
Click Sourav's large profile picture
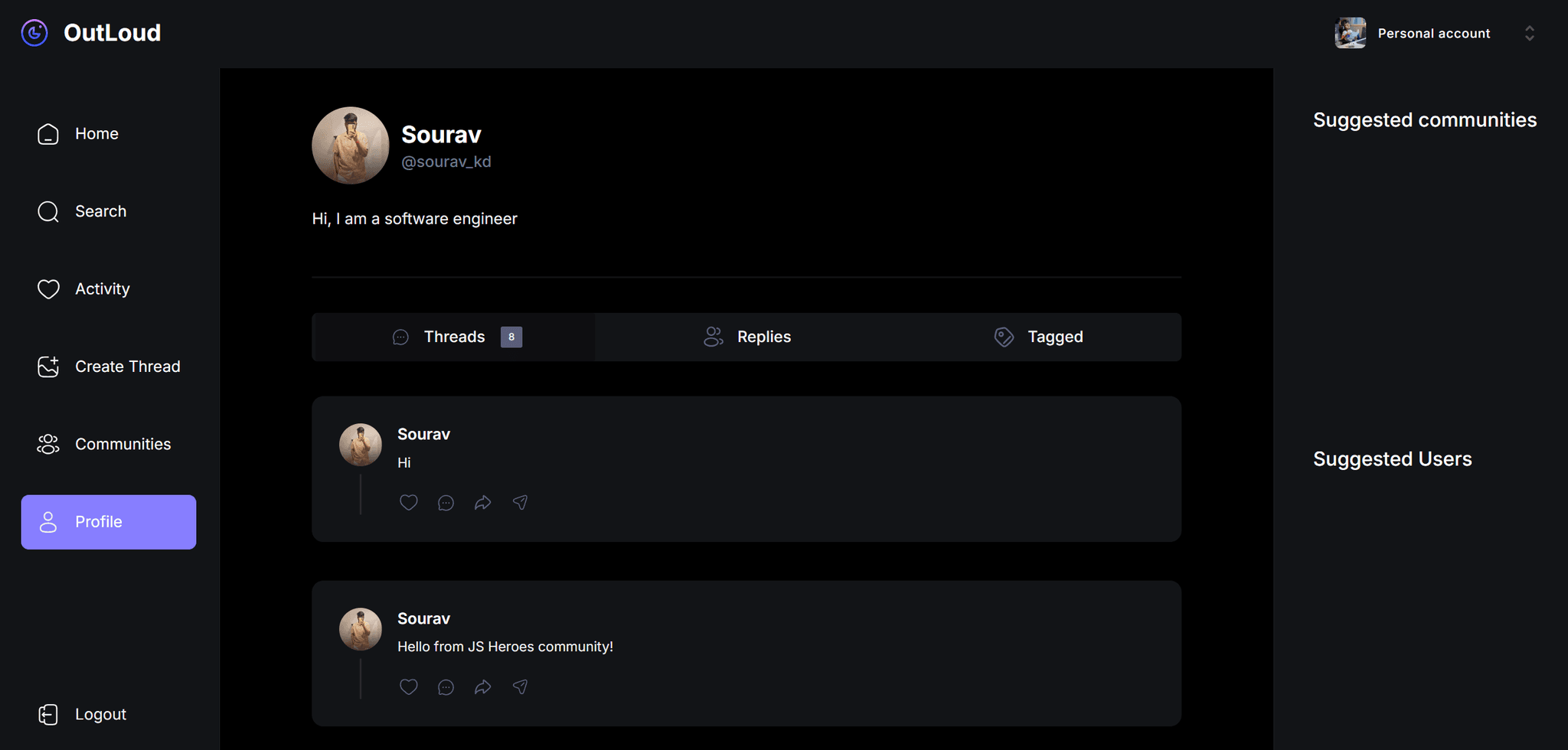coord(351,145)
